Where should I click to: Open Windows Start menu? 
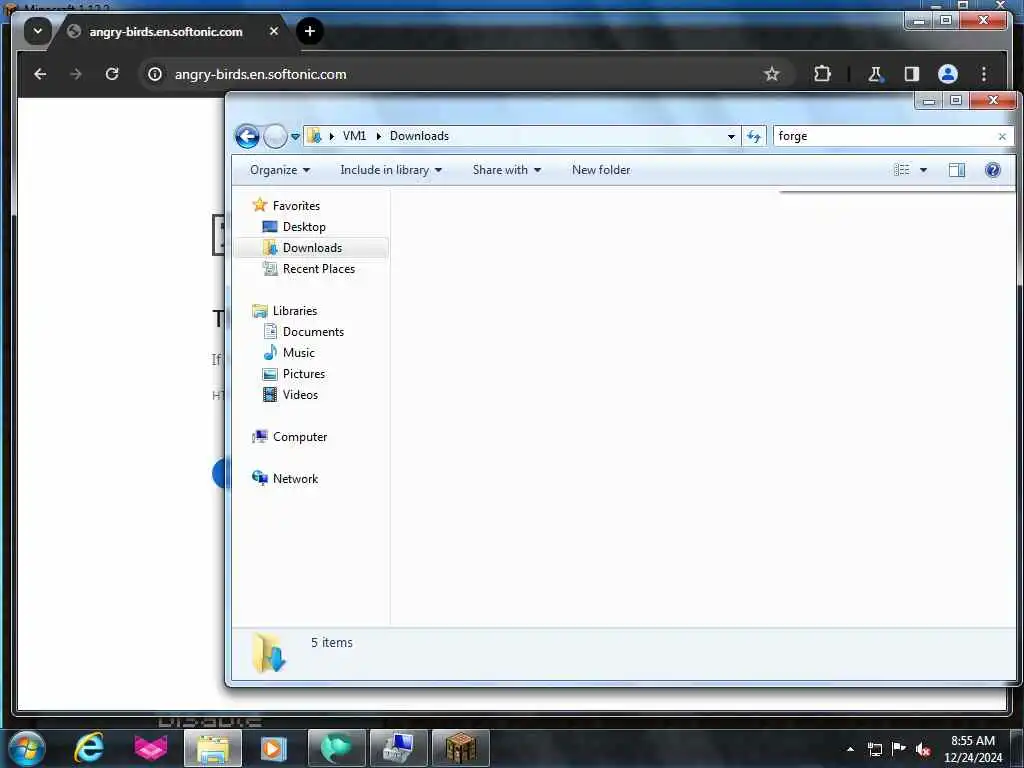coord(26,748)
